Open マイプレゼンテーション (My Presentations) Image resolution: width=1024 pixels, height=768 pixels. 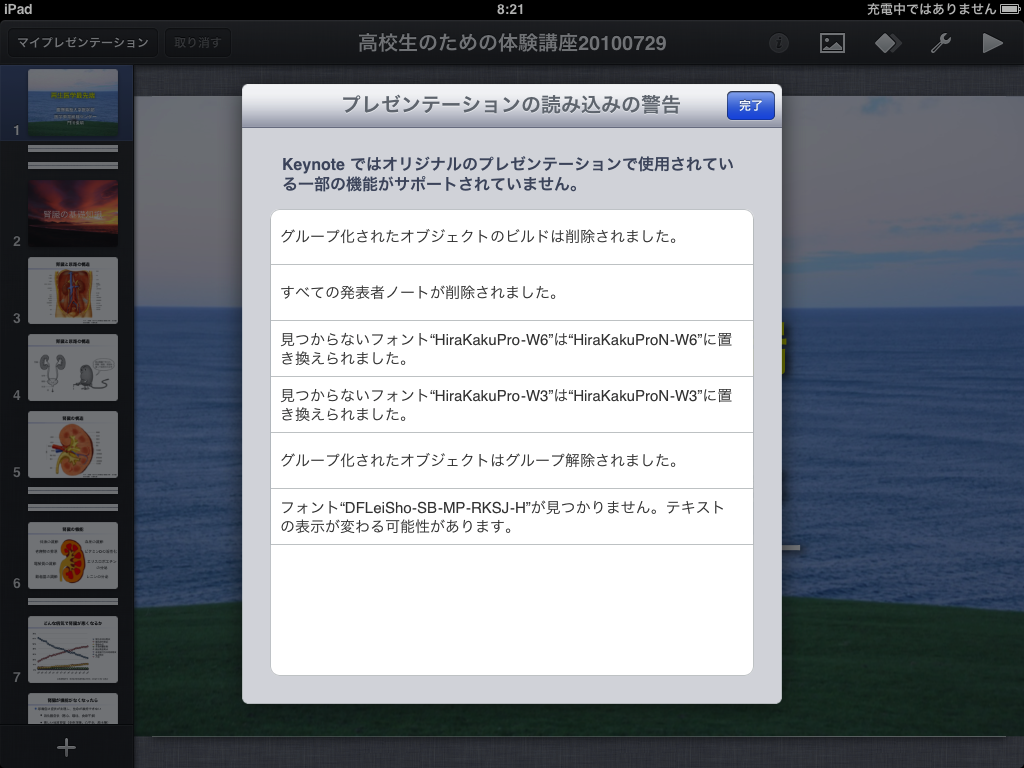click(83, 43)
